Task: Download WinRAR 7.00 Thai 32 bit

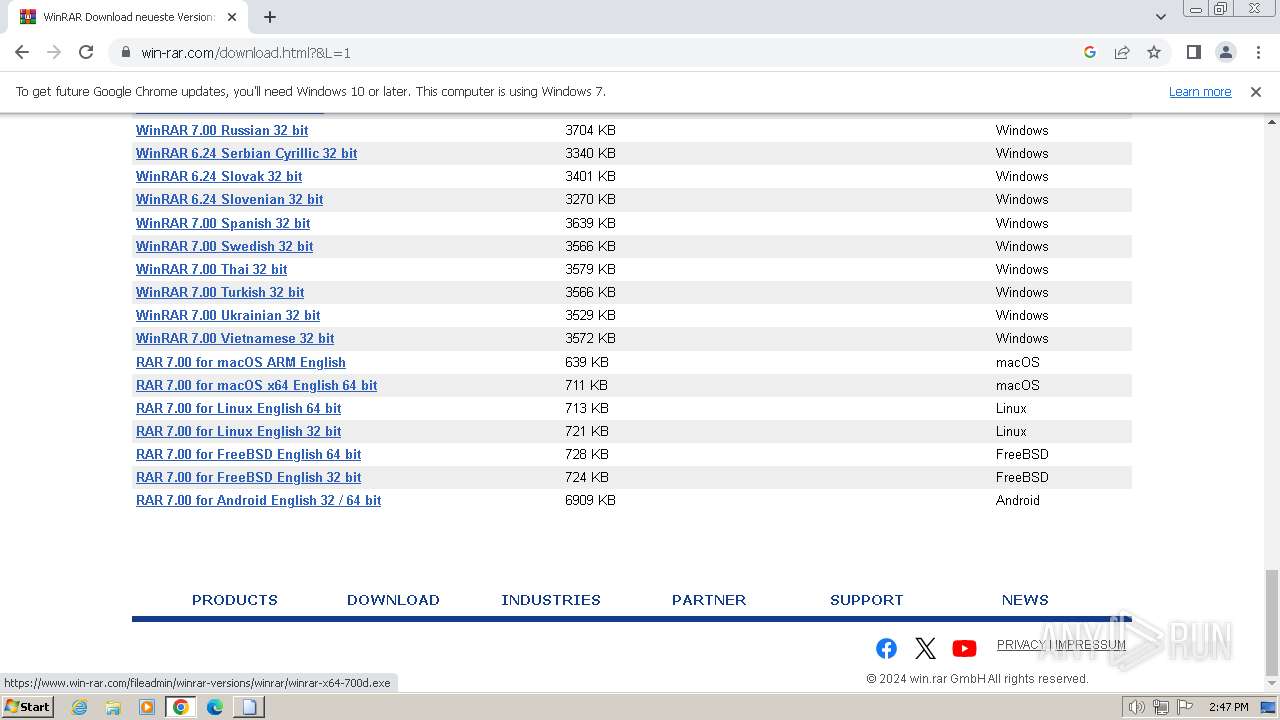Action: [x=211, y=269]
